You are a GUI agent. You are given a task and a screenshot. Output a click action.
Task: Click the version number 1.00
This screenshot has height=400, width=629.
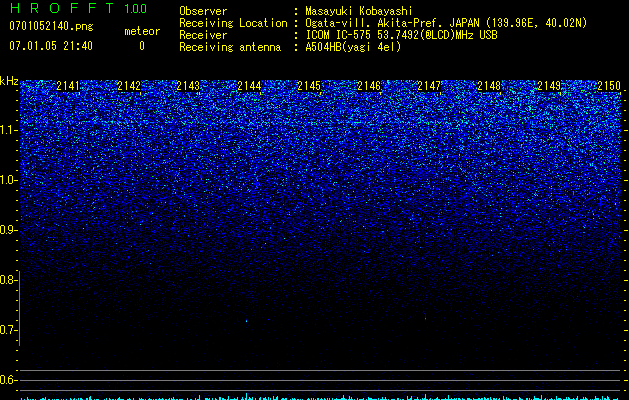pyautogui.click(x=136, y=8)
